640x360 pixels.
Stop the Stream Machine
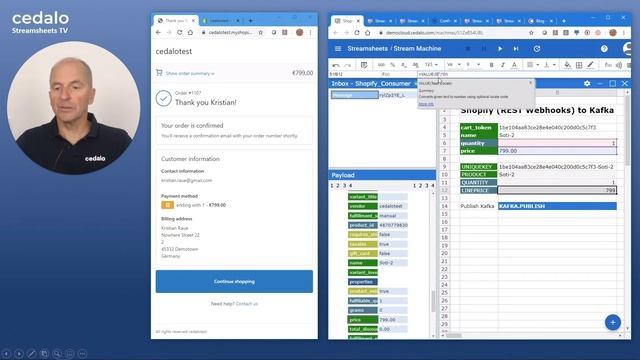(468, 49)
